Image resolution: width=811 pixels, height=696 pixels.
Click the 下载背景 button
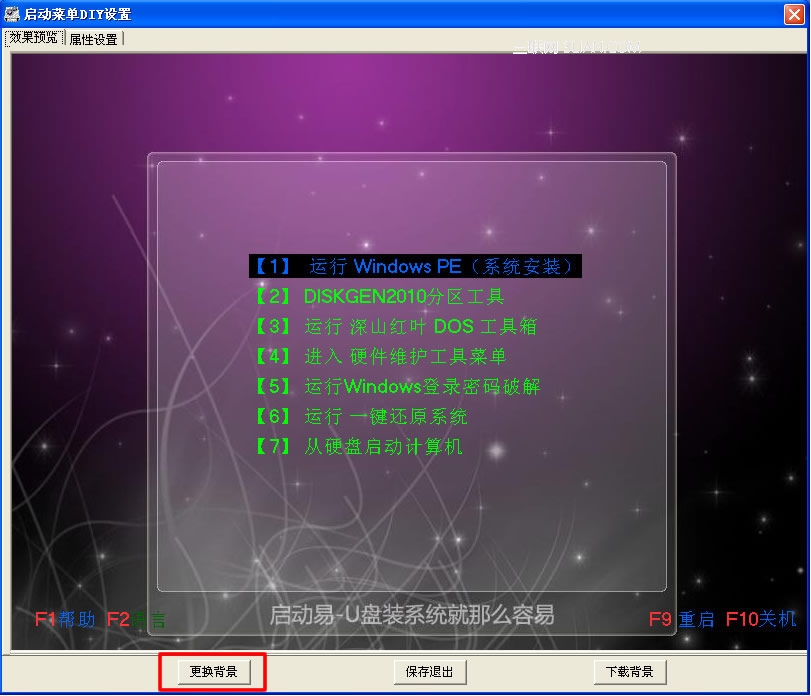click(x=630, y=672)
